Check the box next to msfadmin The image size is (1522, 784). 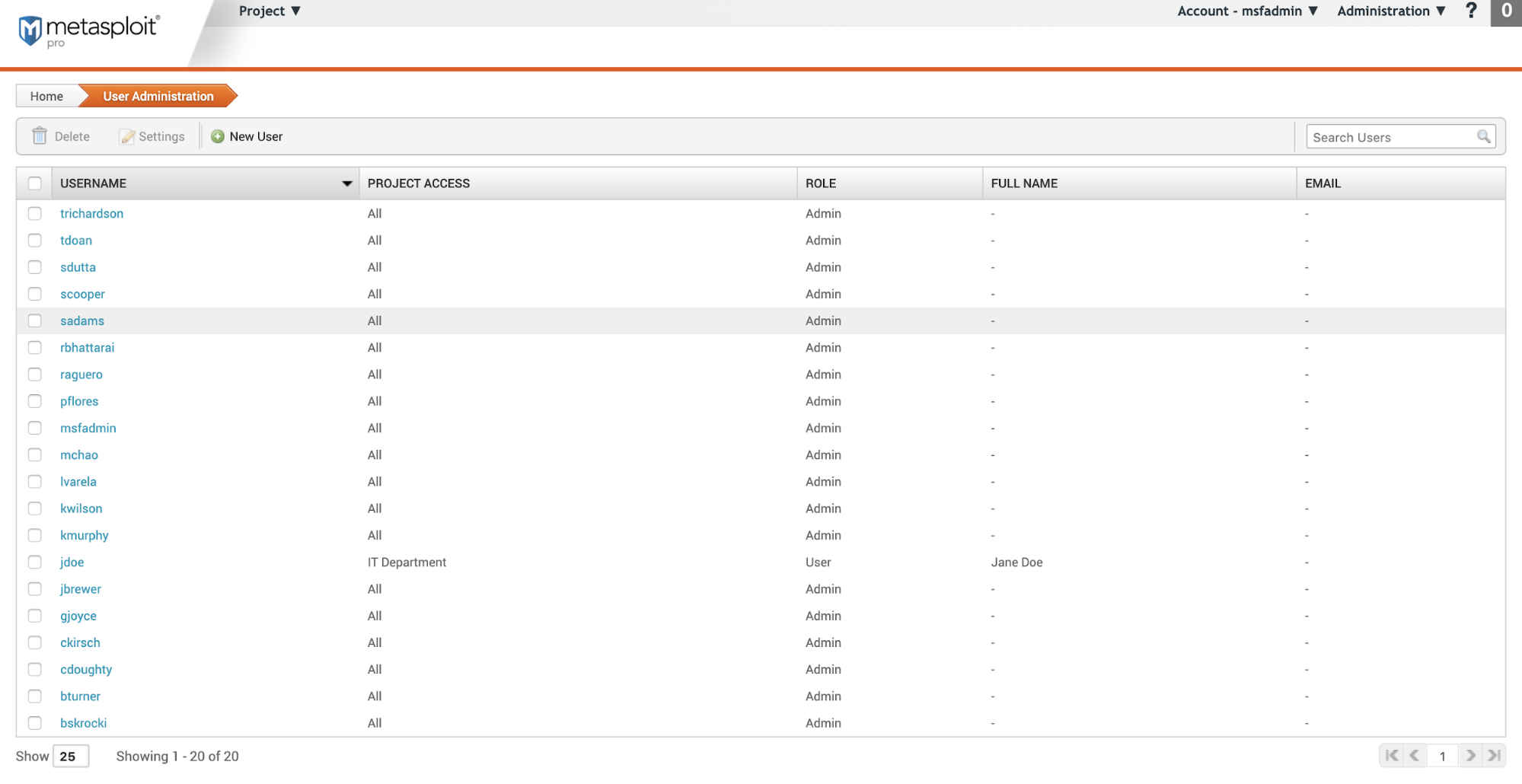[x=35, y=429]
